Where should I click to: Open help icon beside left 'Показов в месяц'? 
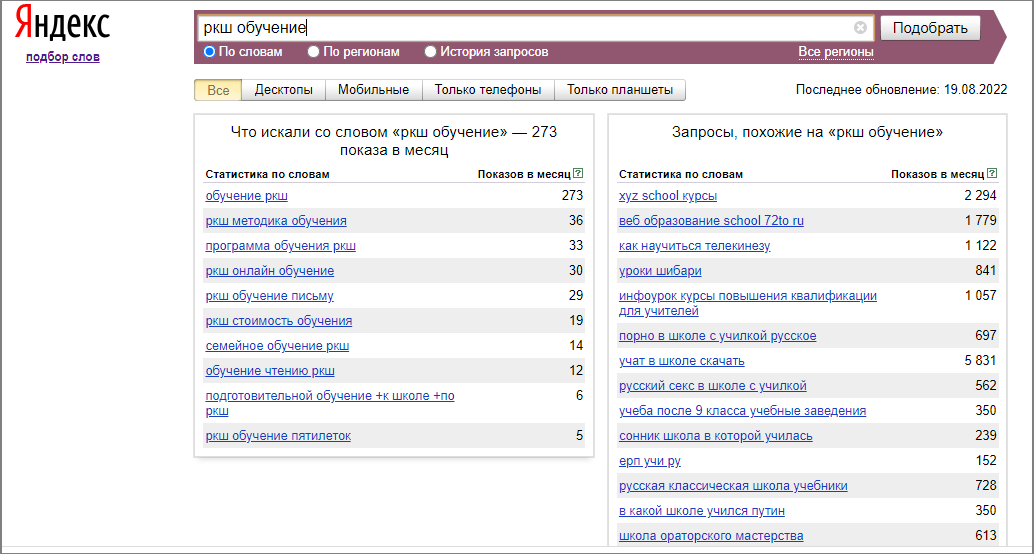pyautogui.click(x=578, y=174)
